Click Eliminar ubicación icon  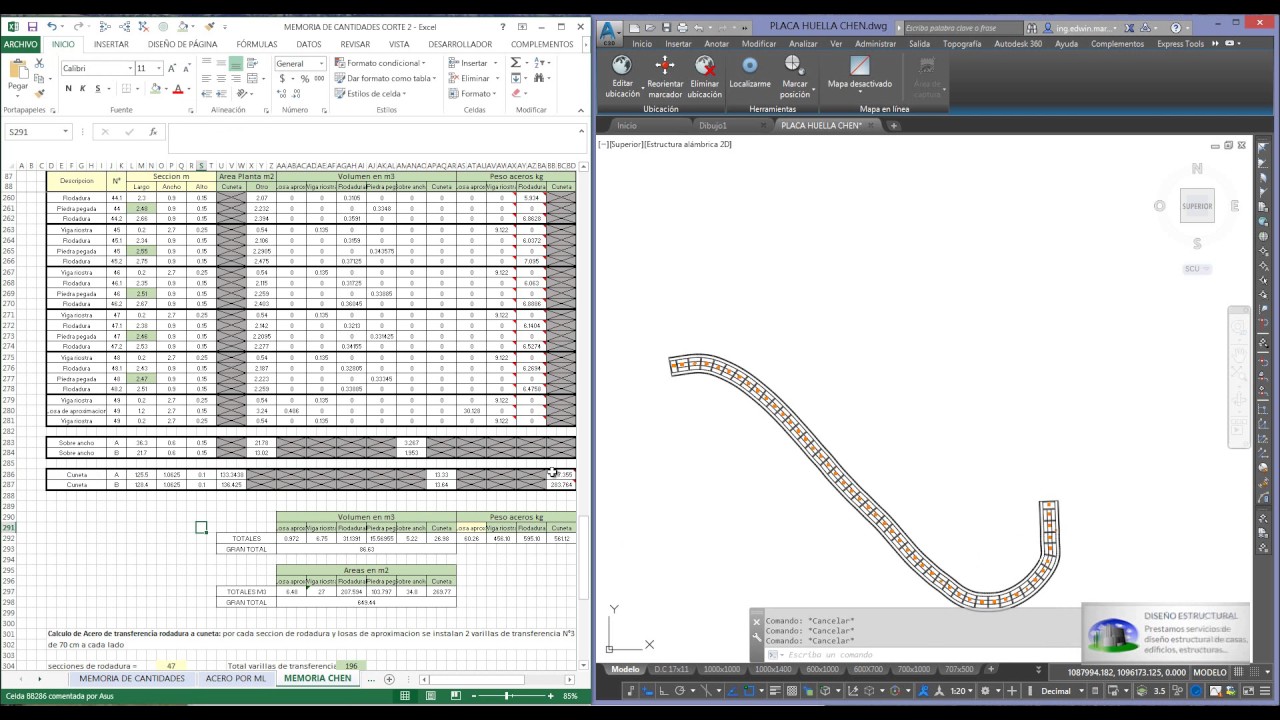(705, 66)
